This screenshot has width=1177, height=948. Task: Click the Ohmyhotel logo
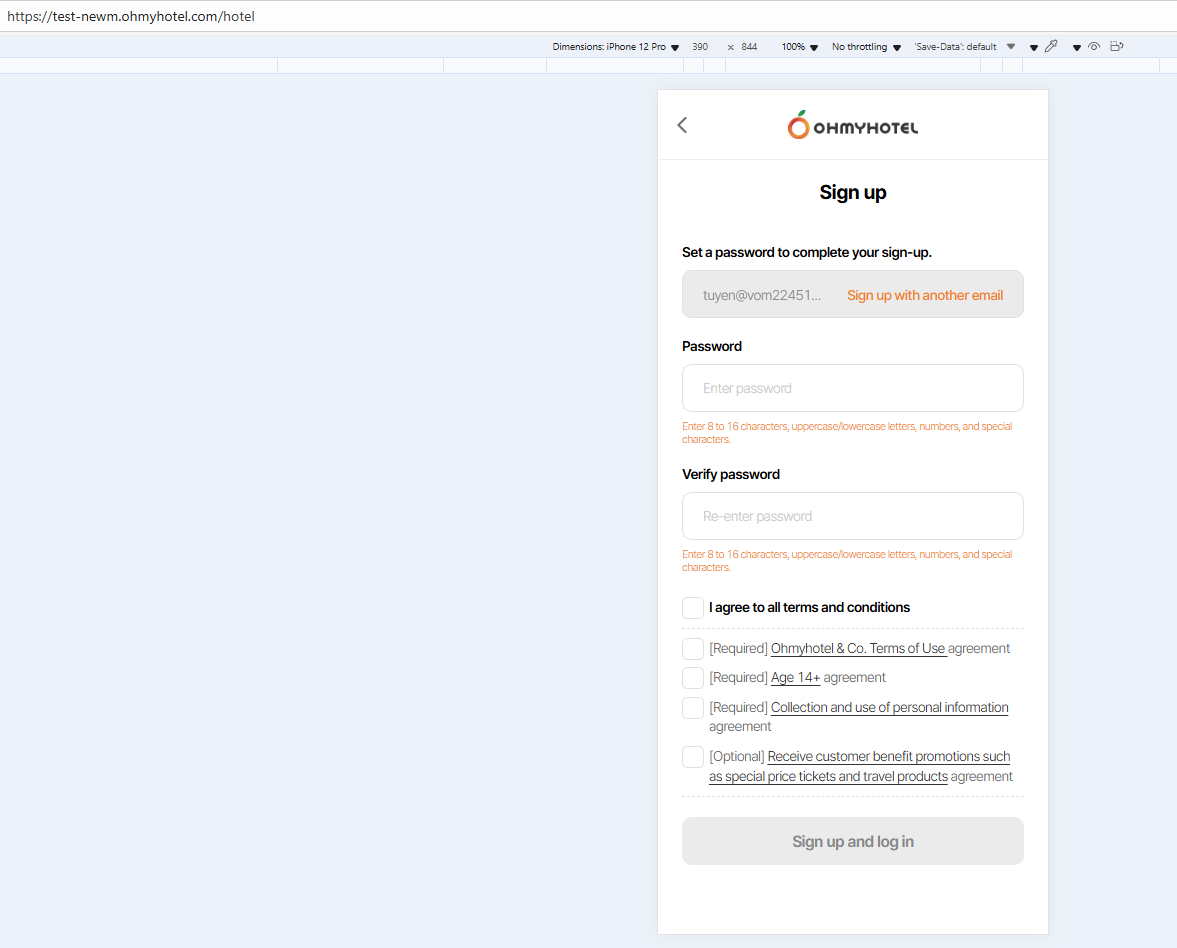coord(853,125)
